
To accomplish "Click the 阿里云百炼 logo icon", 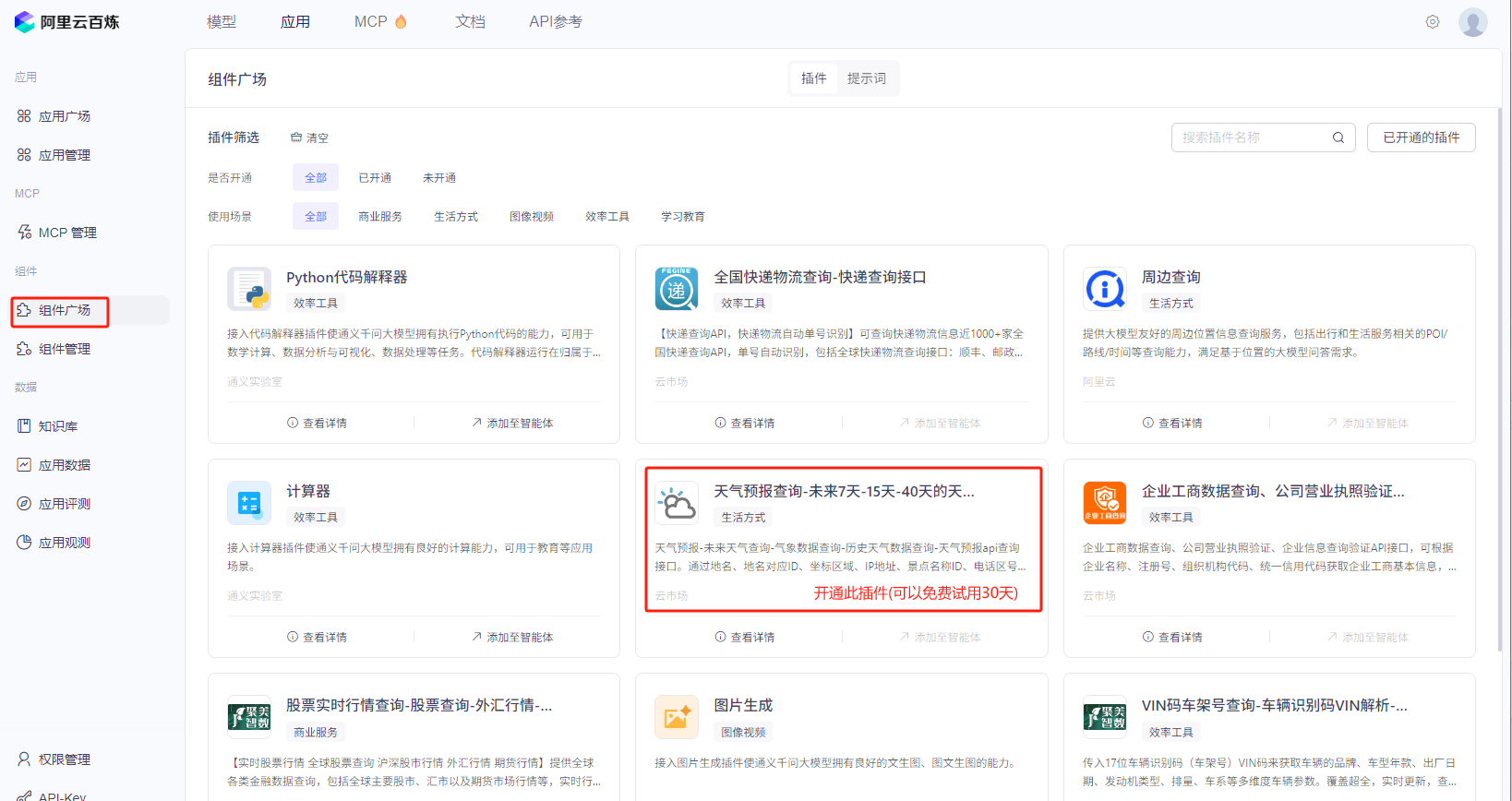I will click(24, 21).
